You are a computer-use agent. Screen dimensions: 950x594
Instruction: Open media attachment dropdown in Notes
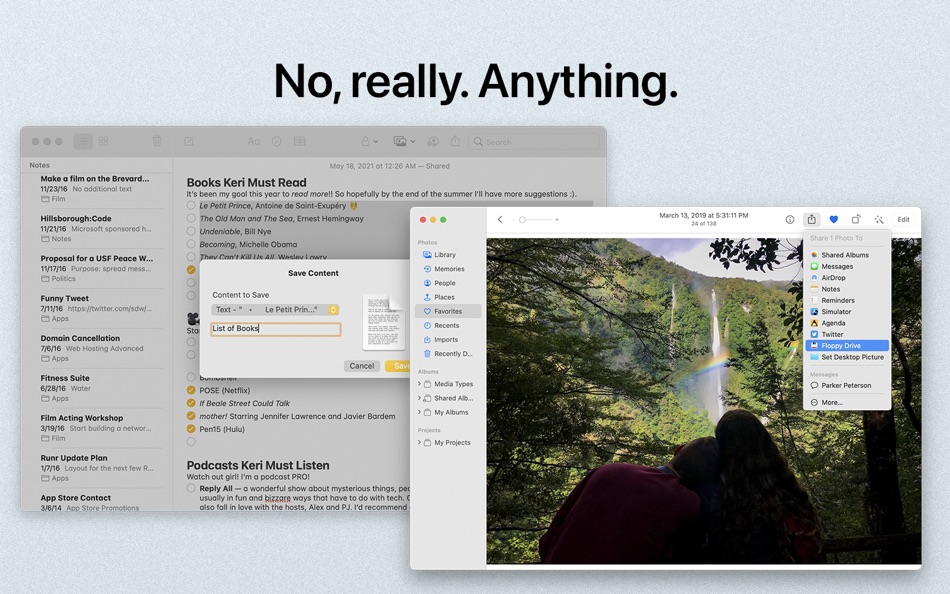[404, 141]
